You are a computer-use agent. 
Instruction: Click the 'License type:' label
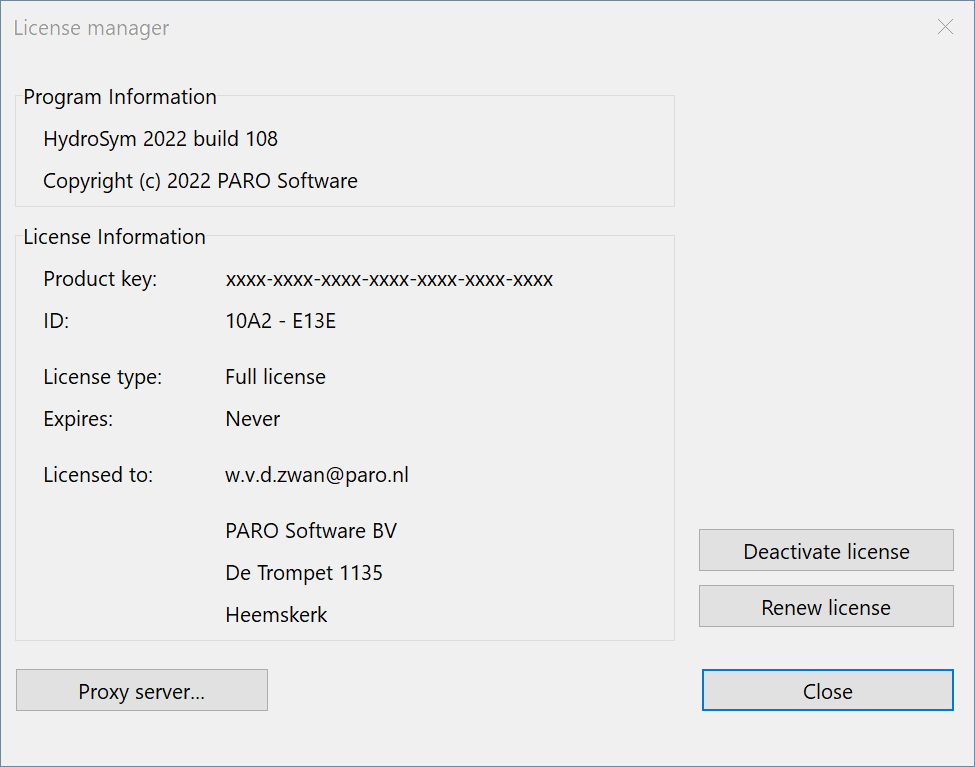click(103, 377)
